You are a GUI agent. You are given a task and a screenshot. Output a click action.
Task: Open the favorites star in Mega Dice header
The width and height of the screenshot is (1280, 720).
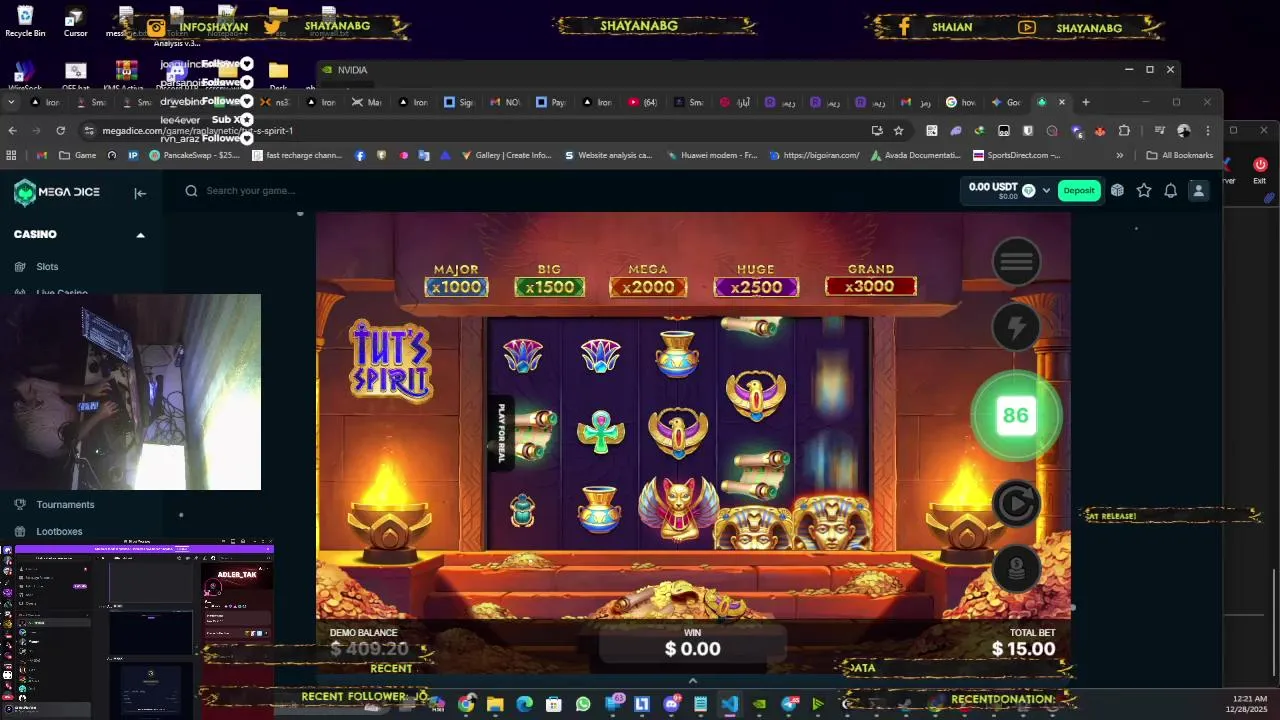[1144, 191]
